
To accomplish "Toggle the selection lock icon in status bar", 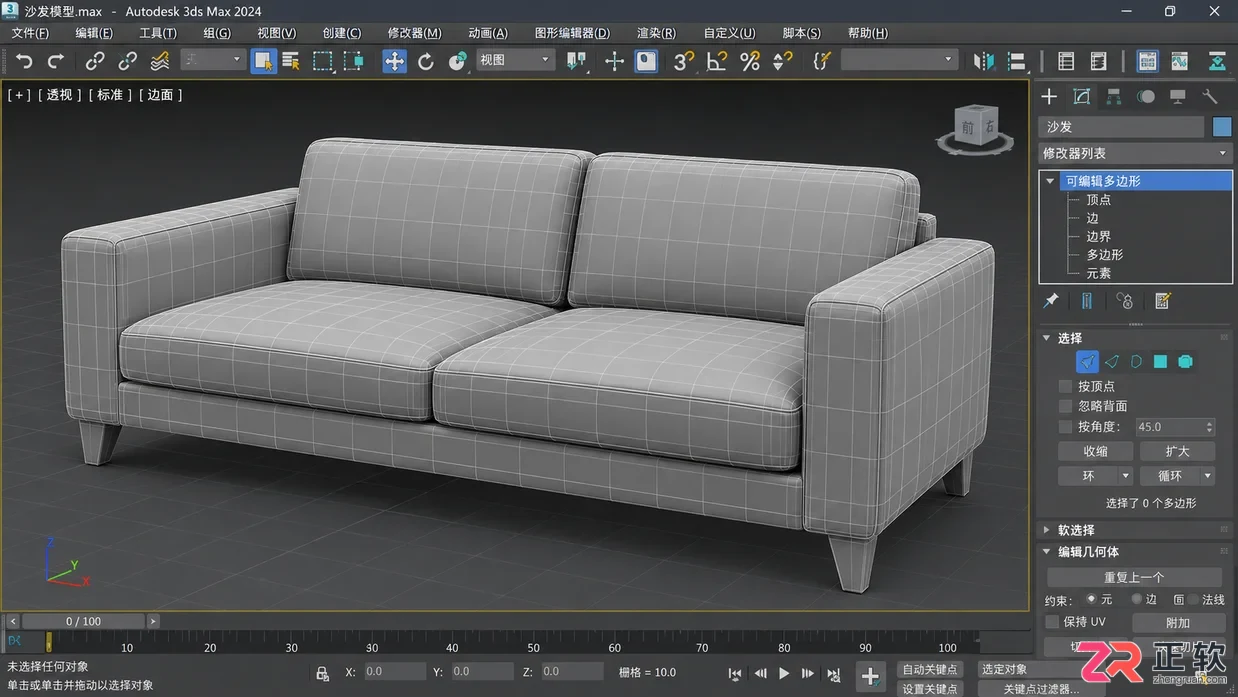I will 322,674.
